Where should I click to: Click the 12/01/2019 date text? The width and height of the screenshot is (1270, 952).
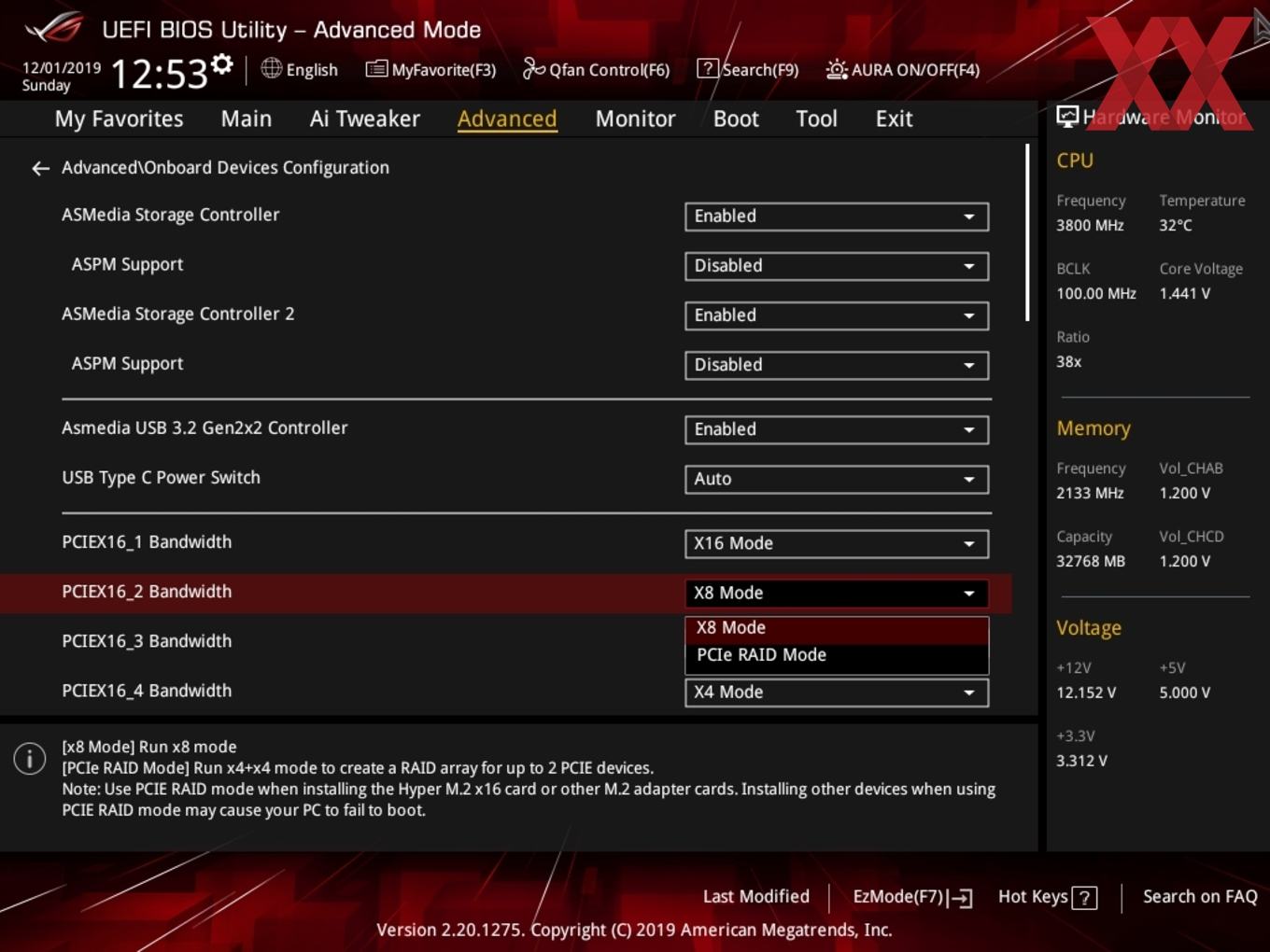pos(62,68)
